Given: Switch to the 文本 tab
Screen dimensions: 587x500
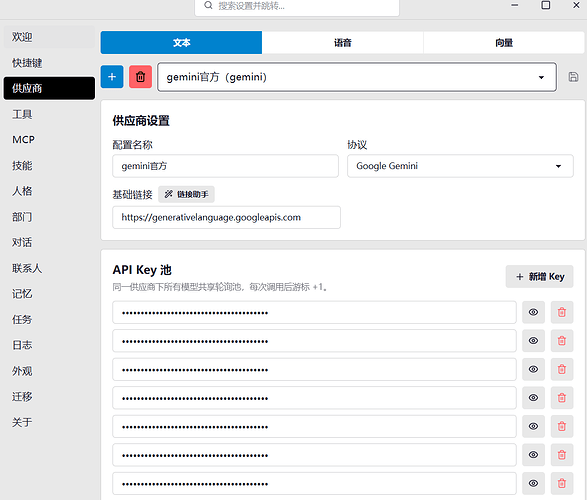Looking at the screenshot, I should coord(181,43).
